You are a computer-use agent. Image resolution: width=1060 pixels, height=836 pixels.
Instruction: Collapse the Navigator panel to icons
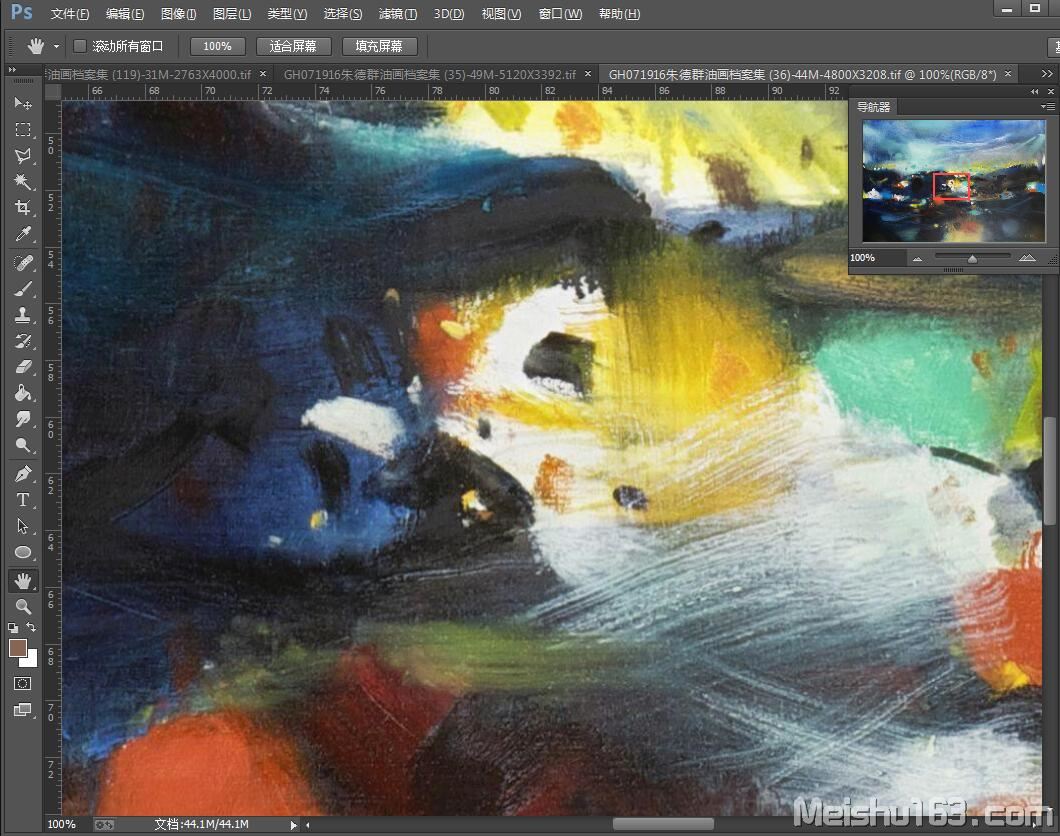tap(1034, 91)
